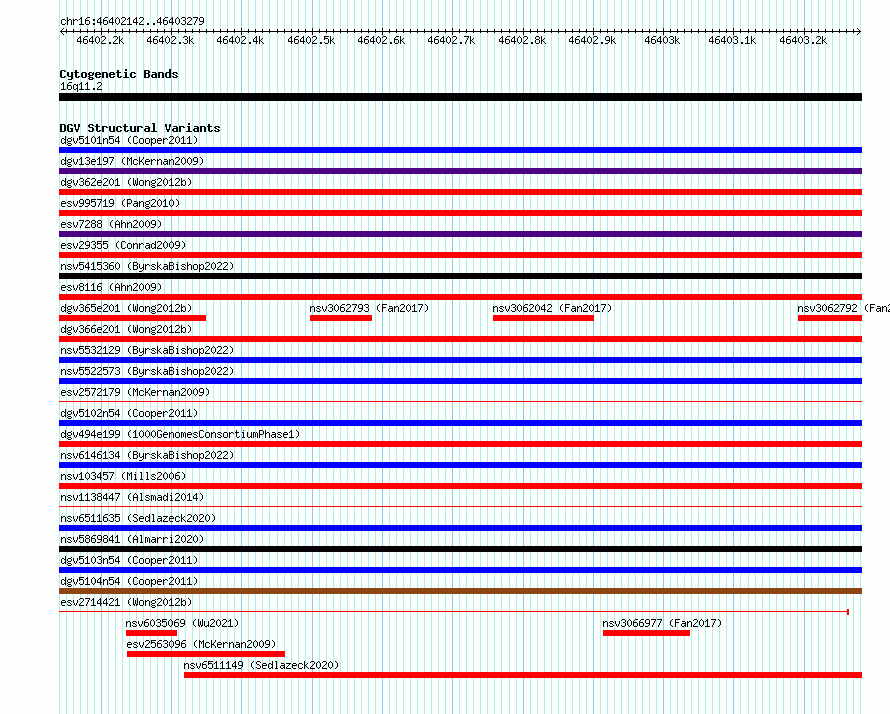Open esv2714421 (Wong2012b) variant label

[126, 602]
